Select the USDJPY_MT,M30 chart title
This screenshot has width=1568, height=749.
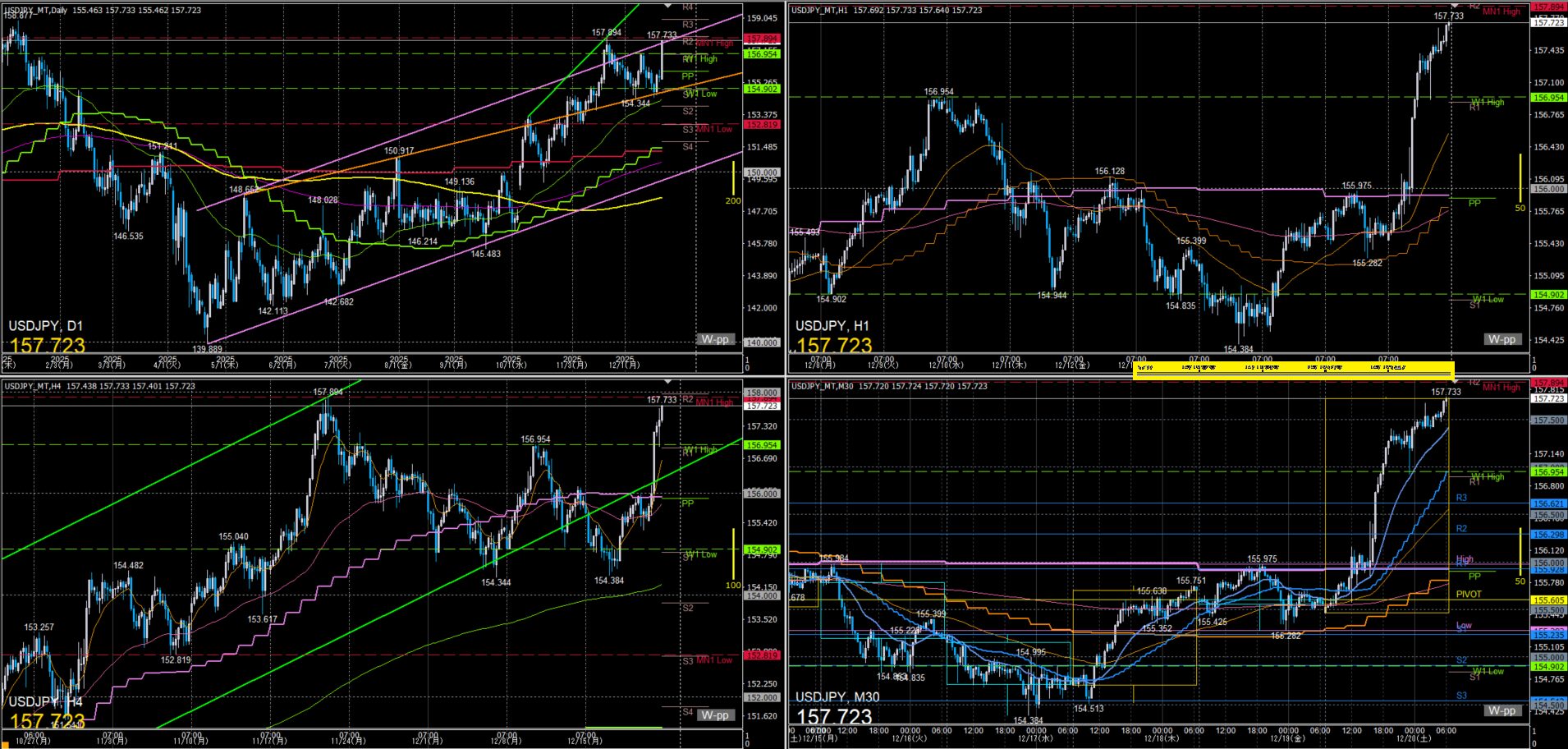823,386
